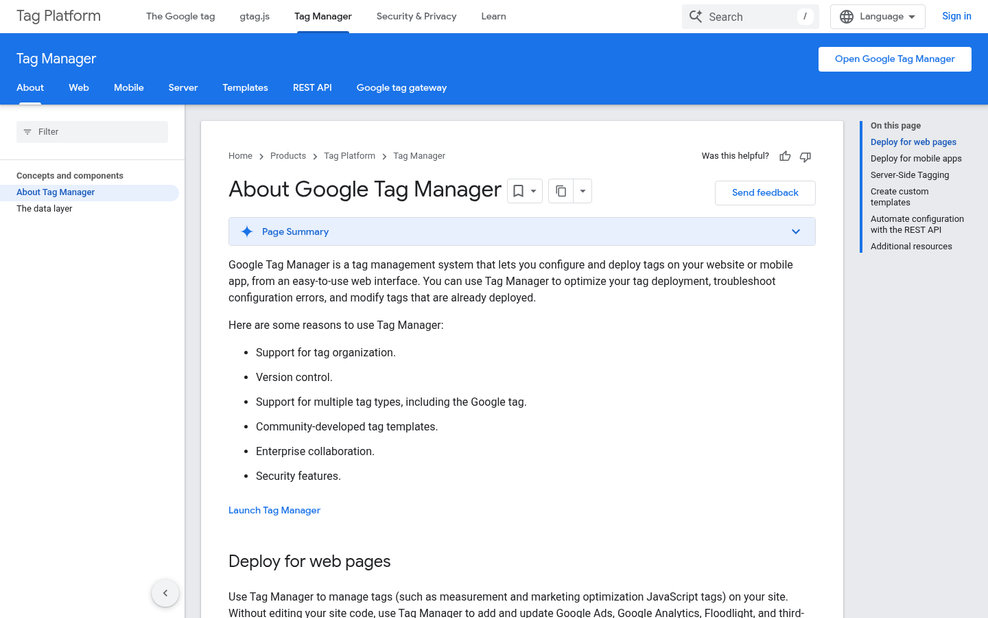Viewport: 988px width, 618px height.
Task: Open Learn top menu item
Action: click(x=493, y=16)
